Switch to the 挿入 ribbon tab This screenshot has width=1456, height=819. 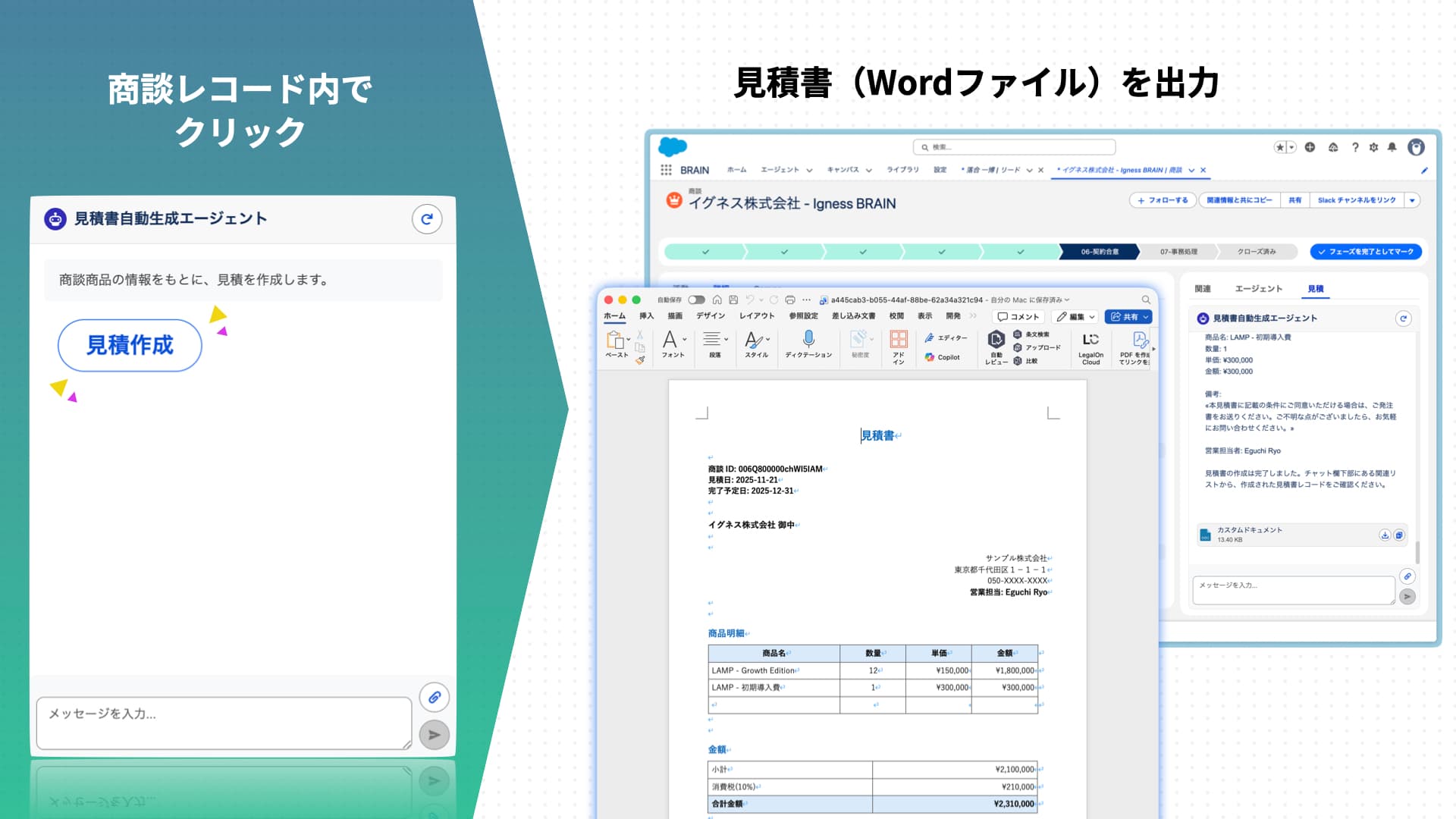[645, 316]
